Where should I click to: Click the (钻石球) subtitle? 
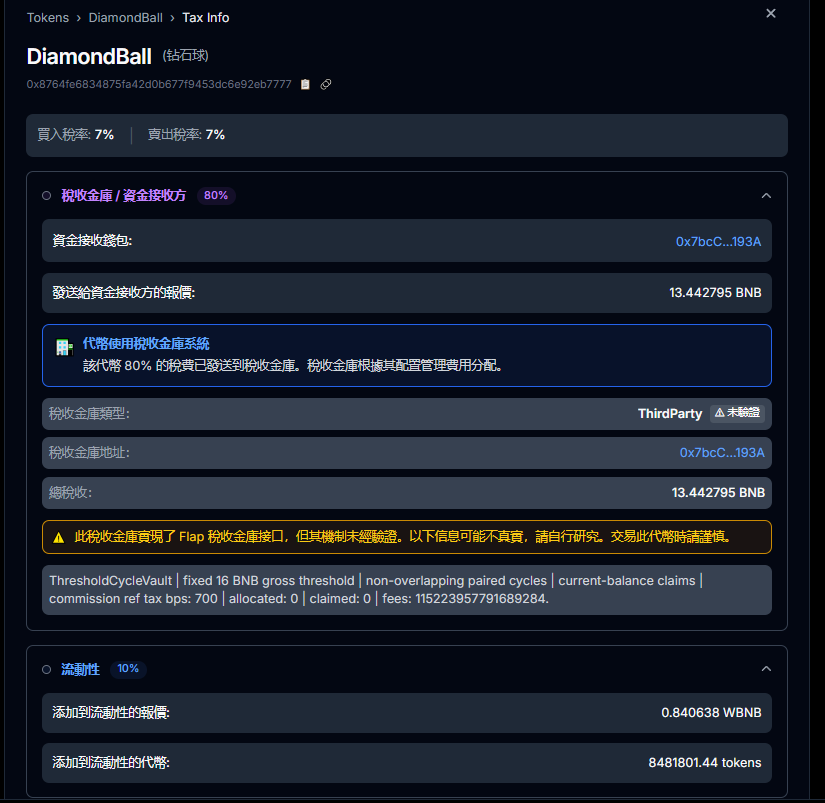185,55
